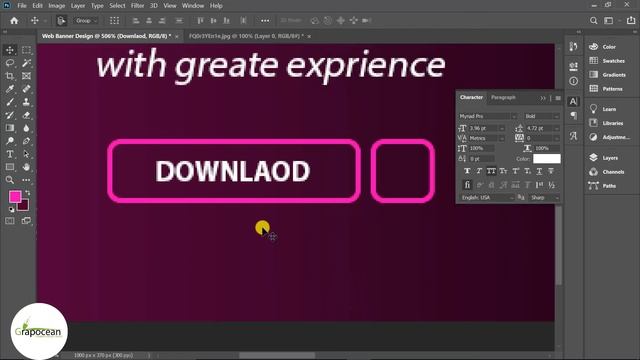Select the Move tool
Screen dimensions: 640x360
[10, 50]
